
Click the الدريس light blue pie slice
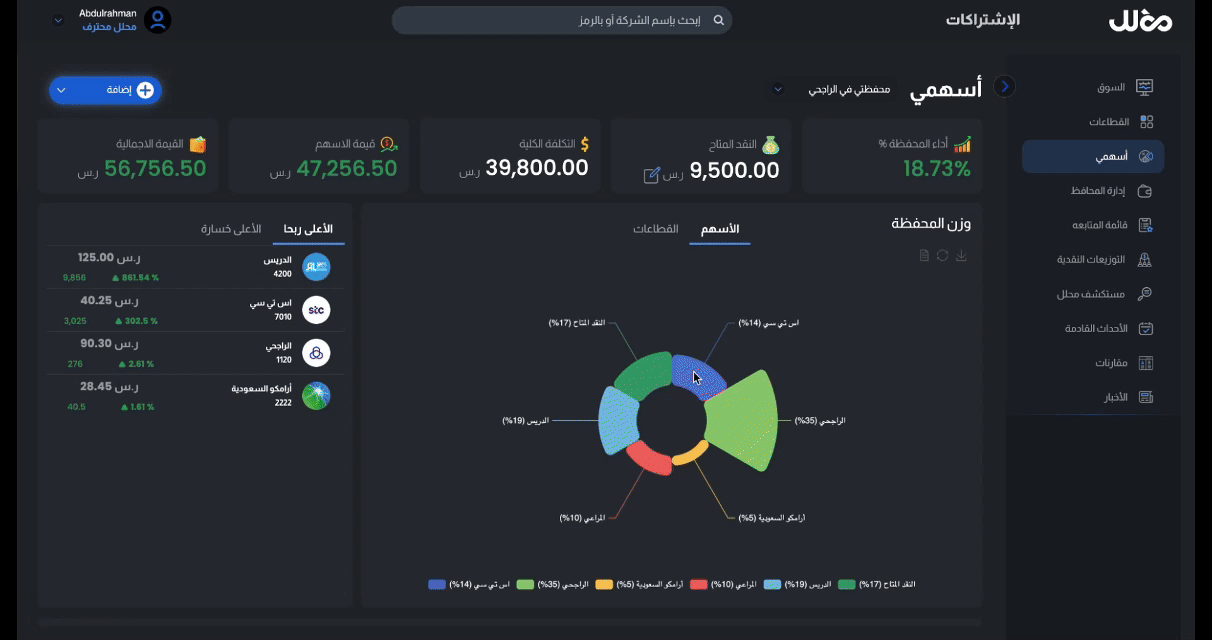(x=617, y=420)
